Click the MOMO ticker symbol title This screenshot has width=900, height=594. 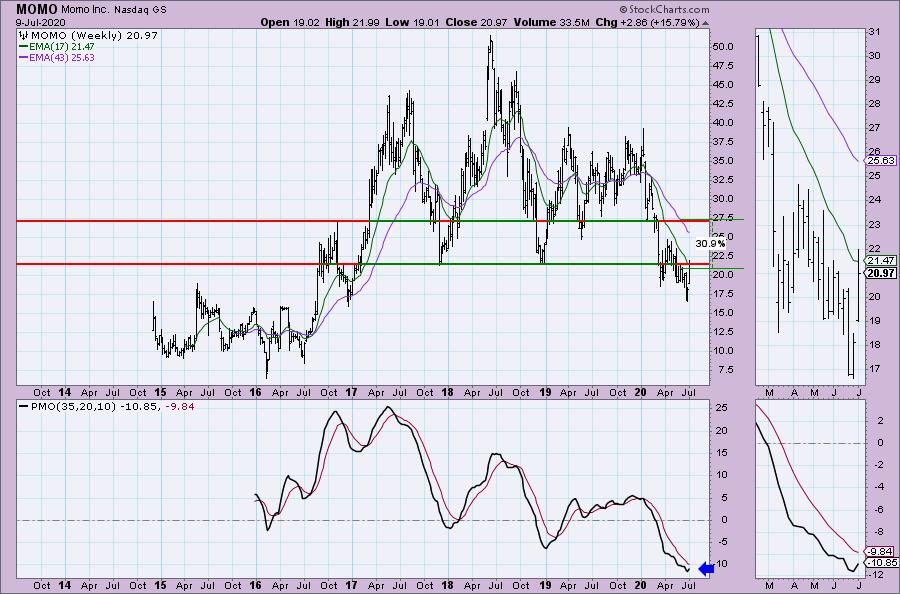pyautogui.click(x=37, y=9)
